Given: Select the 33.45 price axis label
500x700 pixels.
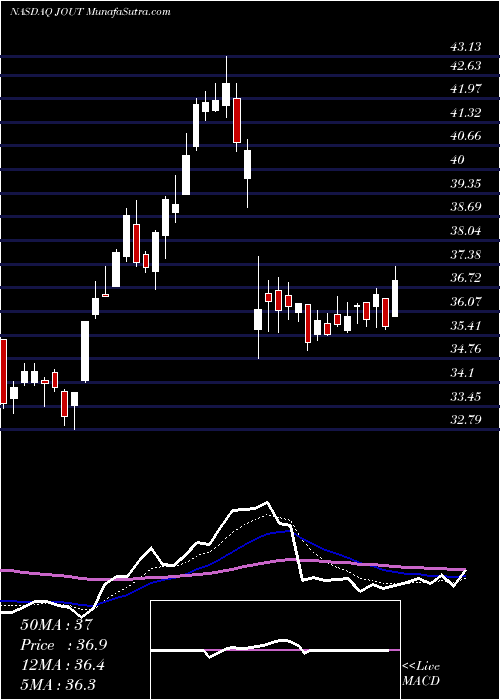Looking at the screenshot, I should click(x=465, y=396).
